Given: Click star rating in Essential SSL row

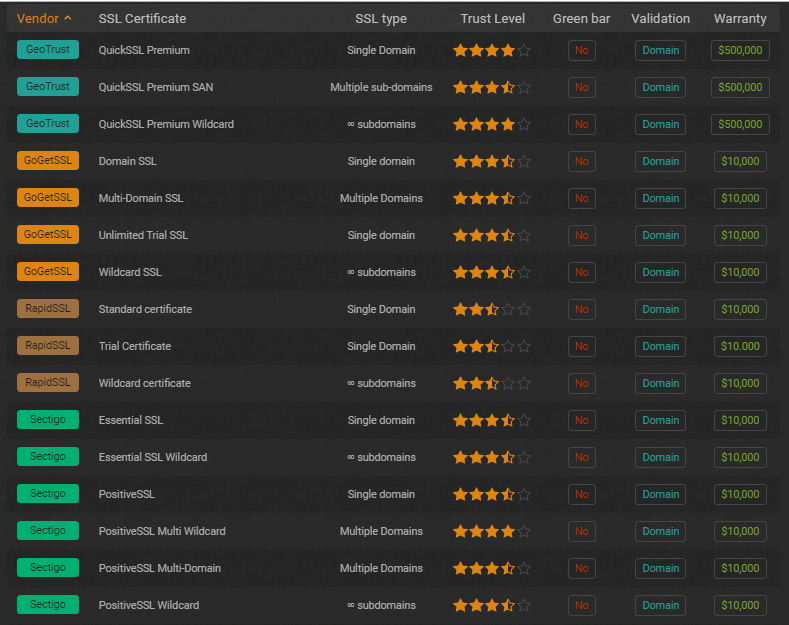Looking at the screenshot, I should [x=492, y=420].
